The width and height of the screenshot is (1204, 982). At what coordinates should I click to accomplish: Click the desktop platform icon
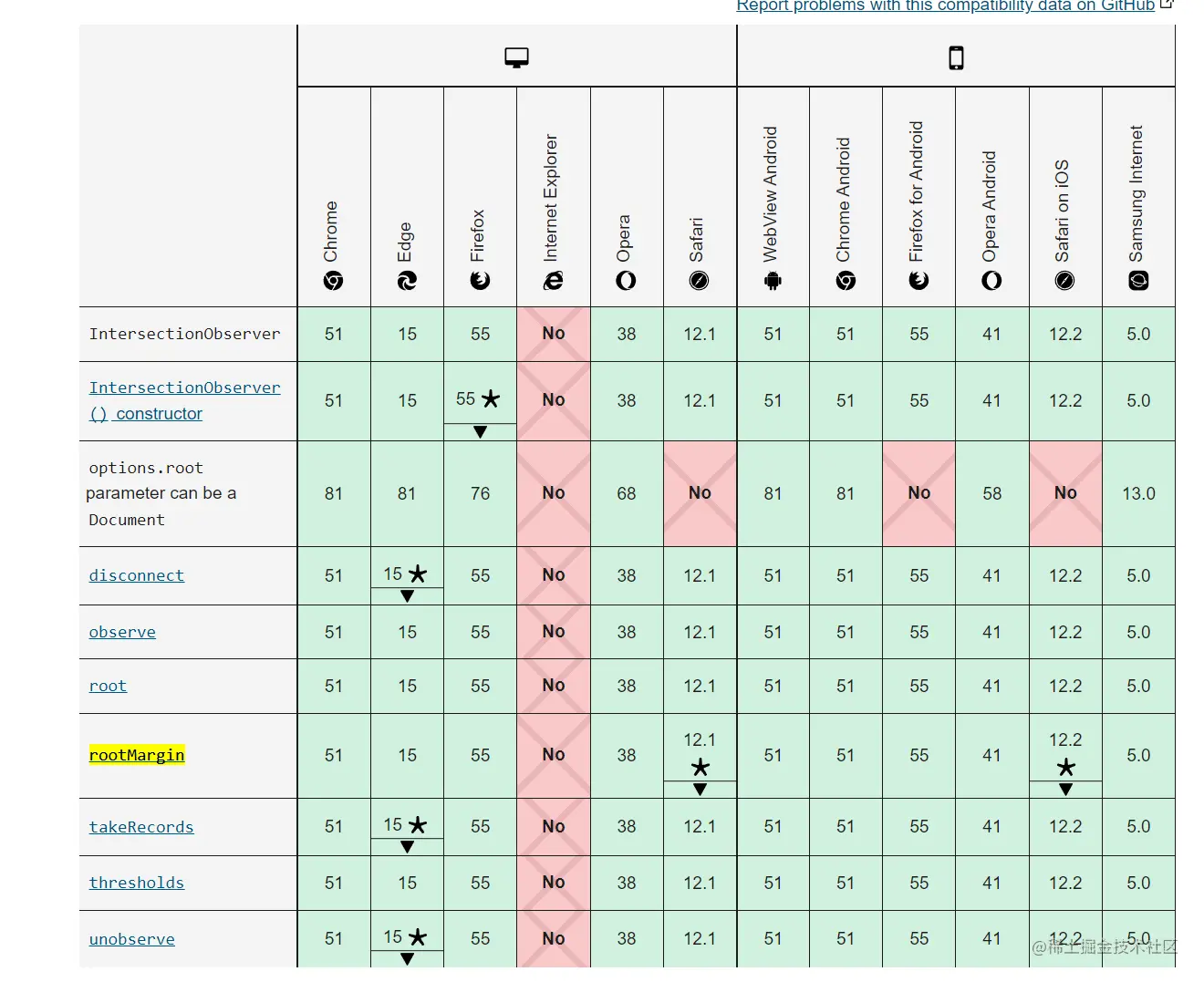(516, 57)
